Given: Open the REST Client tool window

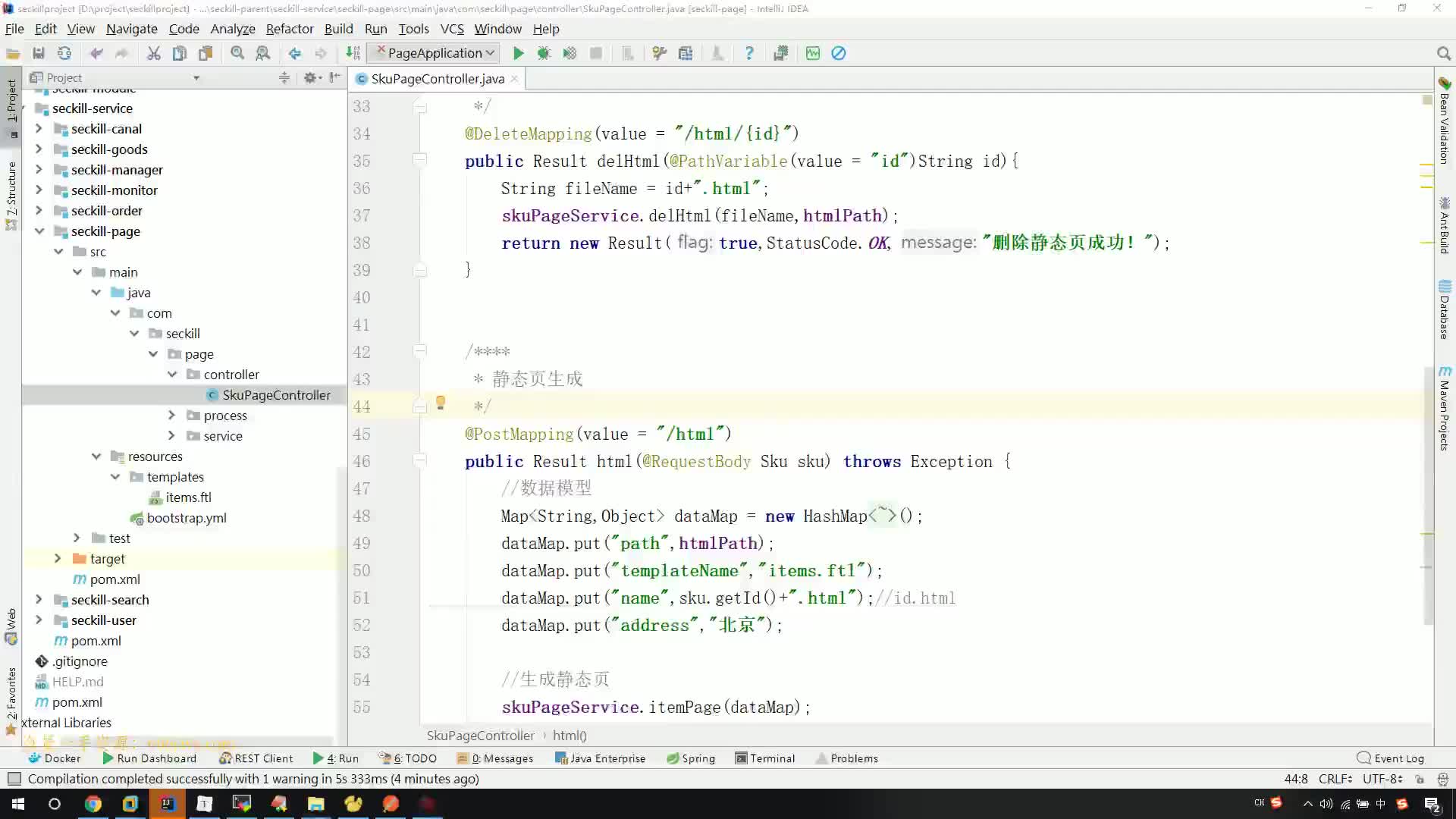Looking at the screenshot, I should coord(256,758).
